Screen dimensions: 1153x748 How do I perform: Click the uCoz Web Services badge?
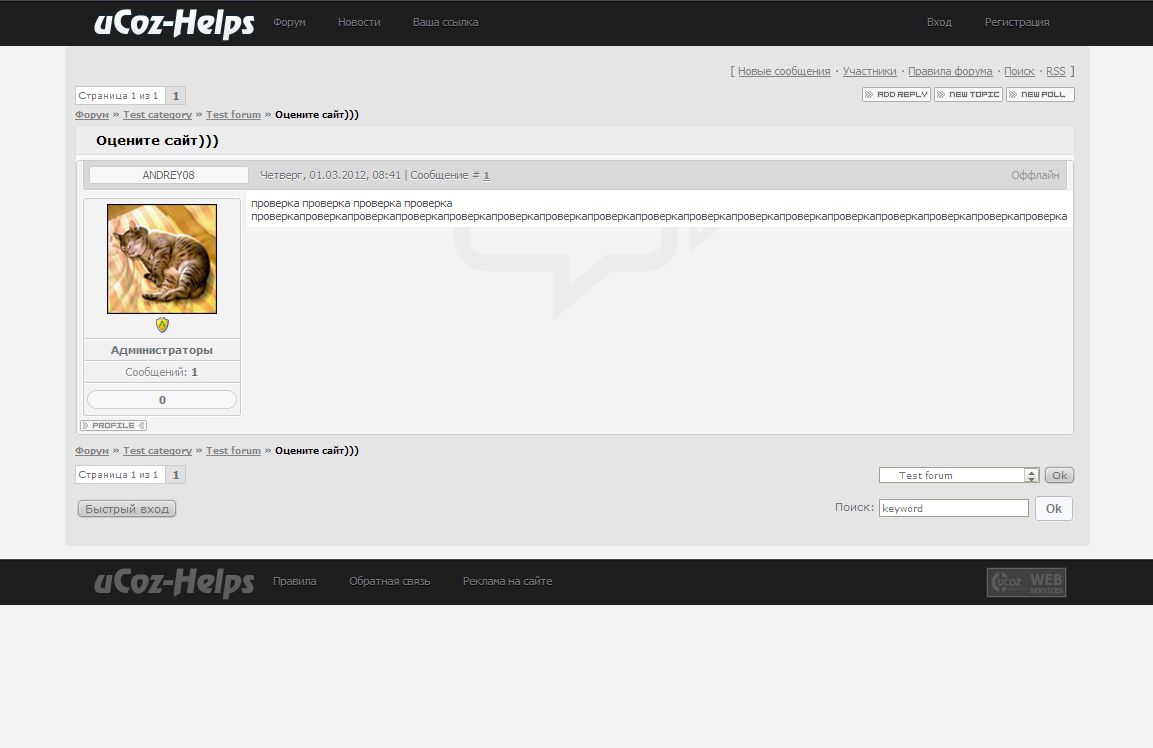[1026, 582]
